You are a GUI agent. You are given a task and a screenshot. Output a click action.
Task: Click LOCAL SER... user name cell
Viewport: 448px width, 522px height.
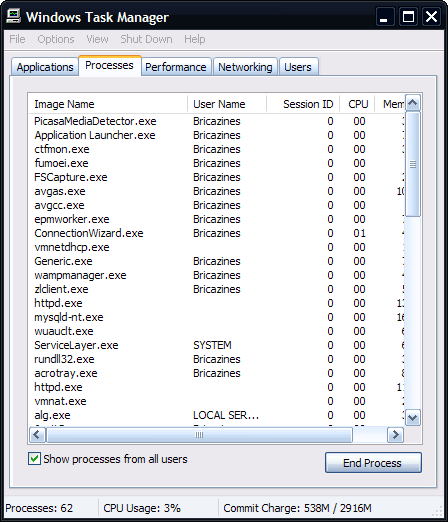[226, 415]
